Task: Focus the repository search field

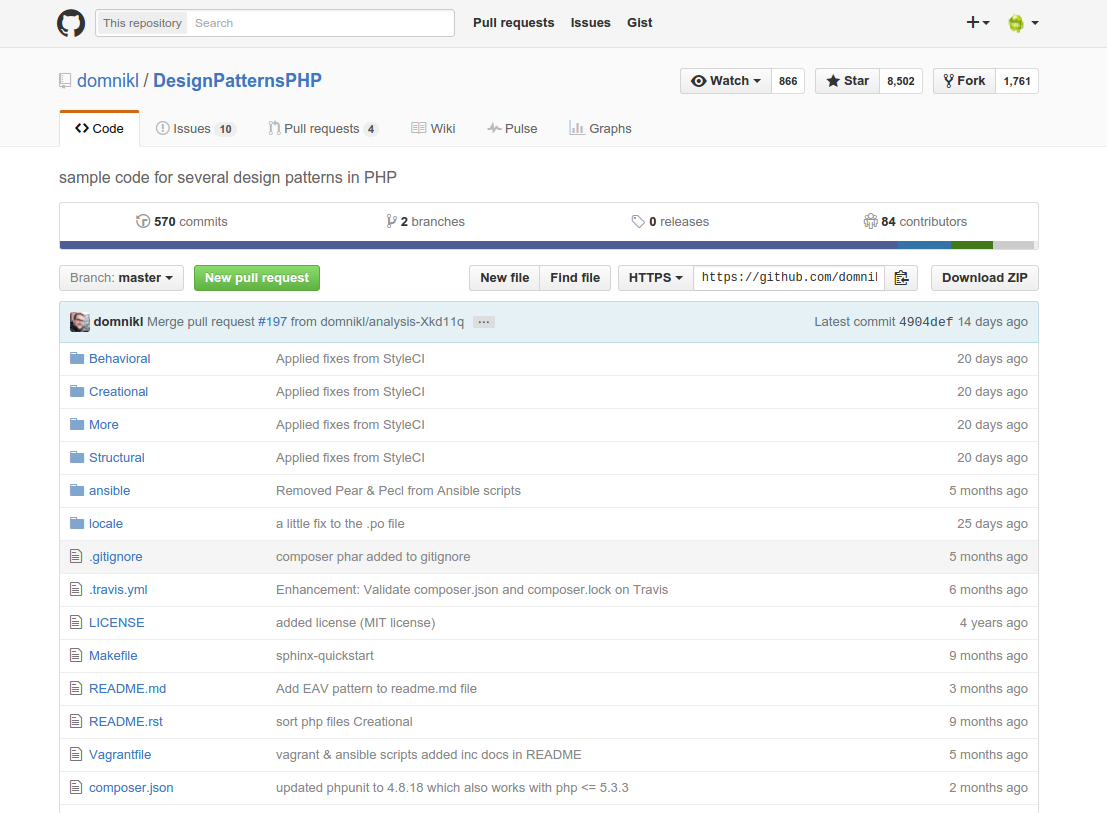Action: [321, 23]
